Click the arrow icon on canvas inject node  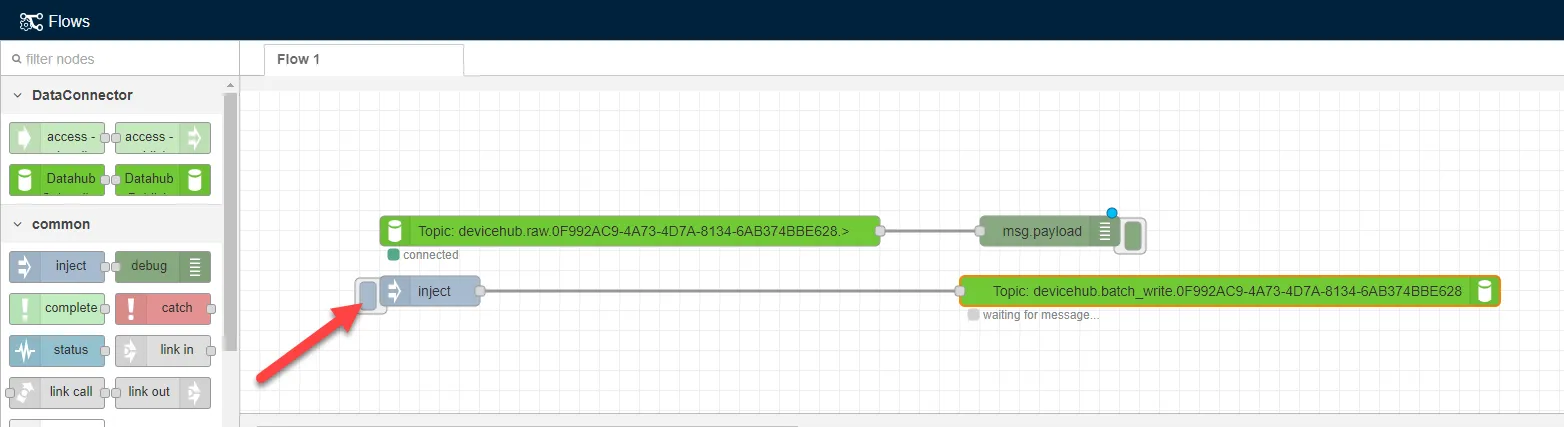[394, 291]
